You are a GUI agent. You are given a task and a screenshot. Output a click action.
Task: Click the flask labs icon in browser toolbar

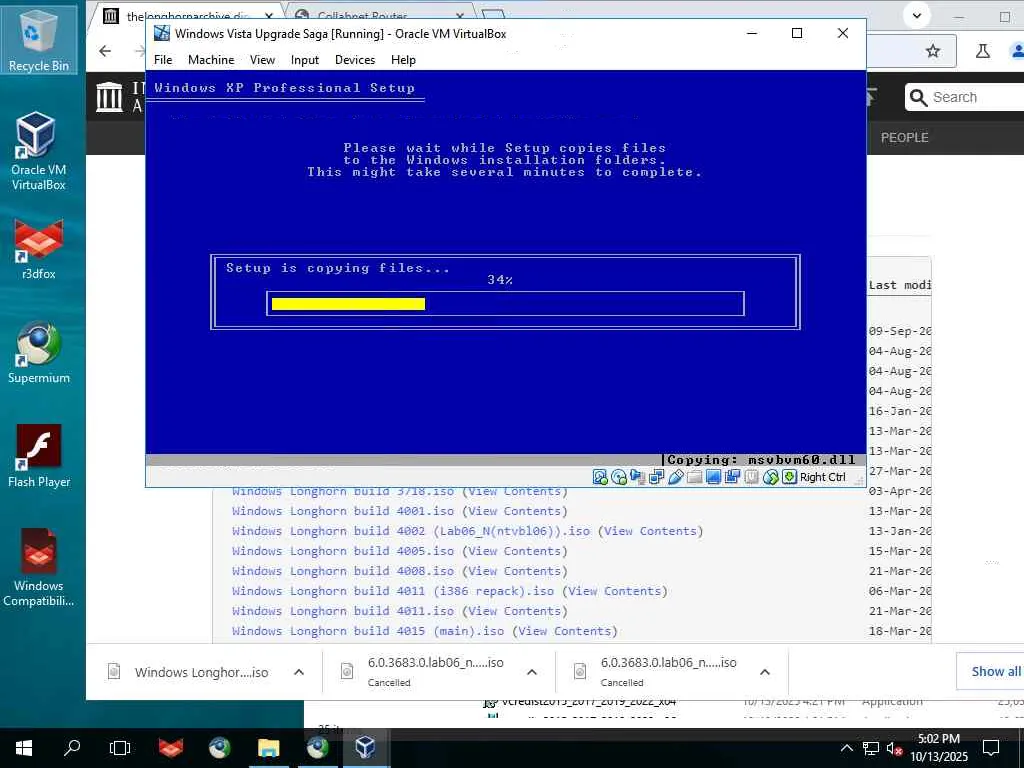pyautogui.click(x=982, y=51)
